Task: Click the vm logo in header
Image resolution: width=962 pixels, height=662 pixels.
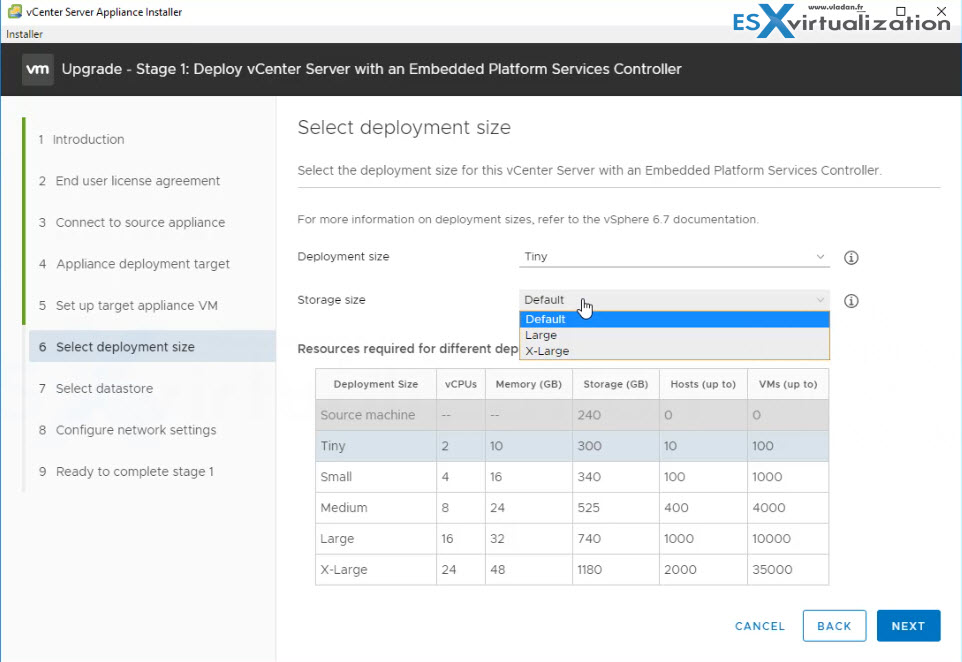Action: tap(37, 69)
